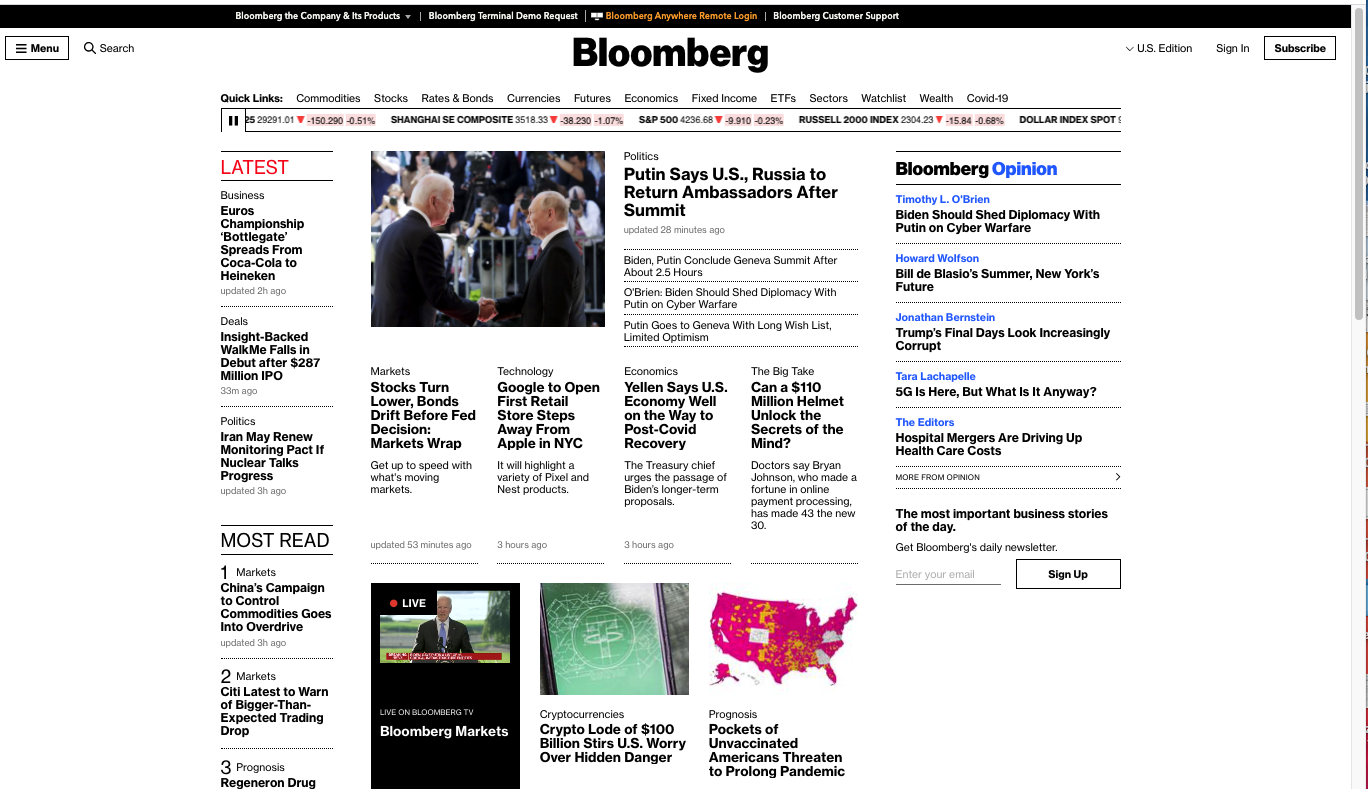This screenshot has width=1368, height=789.
Task: Open the Watchlist quick link
Action: tap(883, 98)
